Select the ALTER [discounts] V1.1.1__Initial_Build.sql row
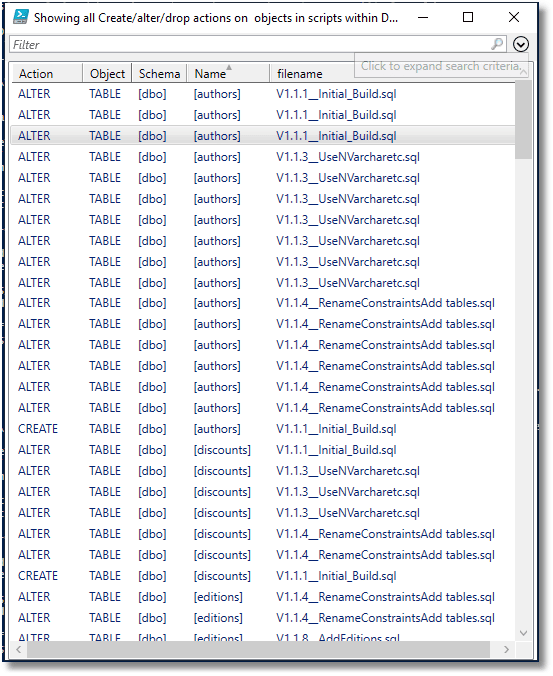The width and height of the screenshot is (553, 676). coord(262,450)
